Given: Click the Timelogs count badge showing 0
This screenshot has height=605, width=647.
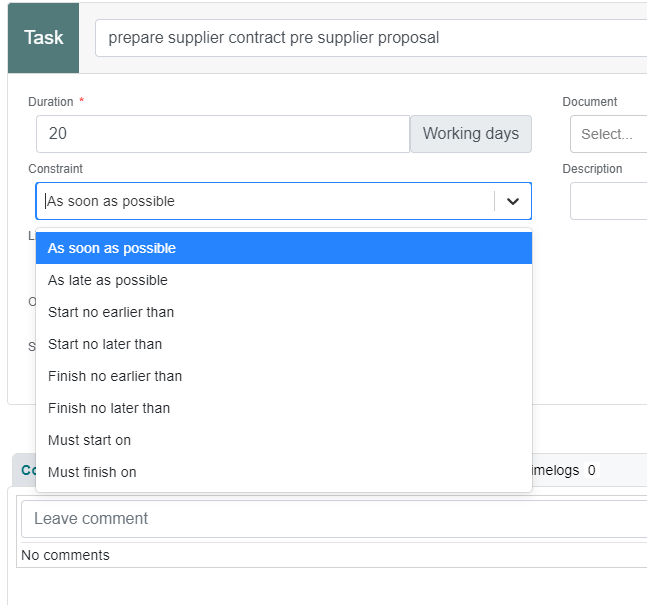Looking at the screenshot, I should pos(591,470).
